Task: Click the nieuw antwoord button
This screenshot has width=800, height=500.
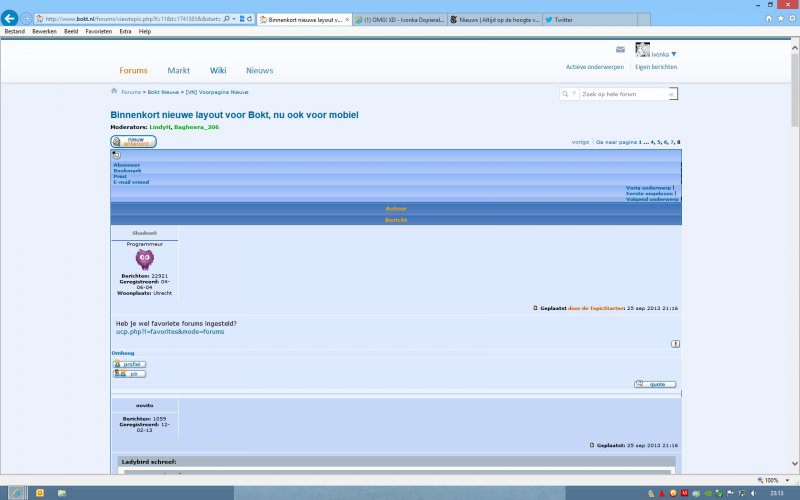Action: pos(134,141)
